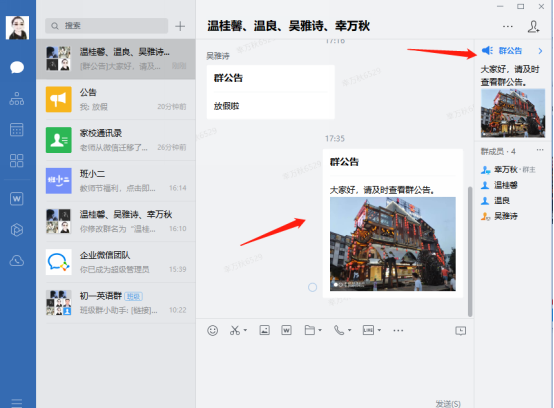
Task: Open the Calendar icon in sidebar
Action: coord(17,130)
